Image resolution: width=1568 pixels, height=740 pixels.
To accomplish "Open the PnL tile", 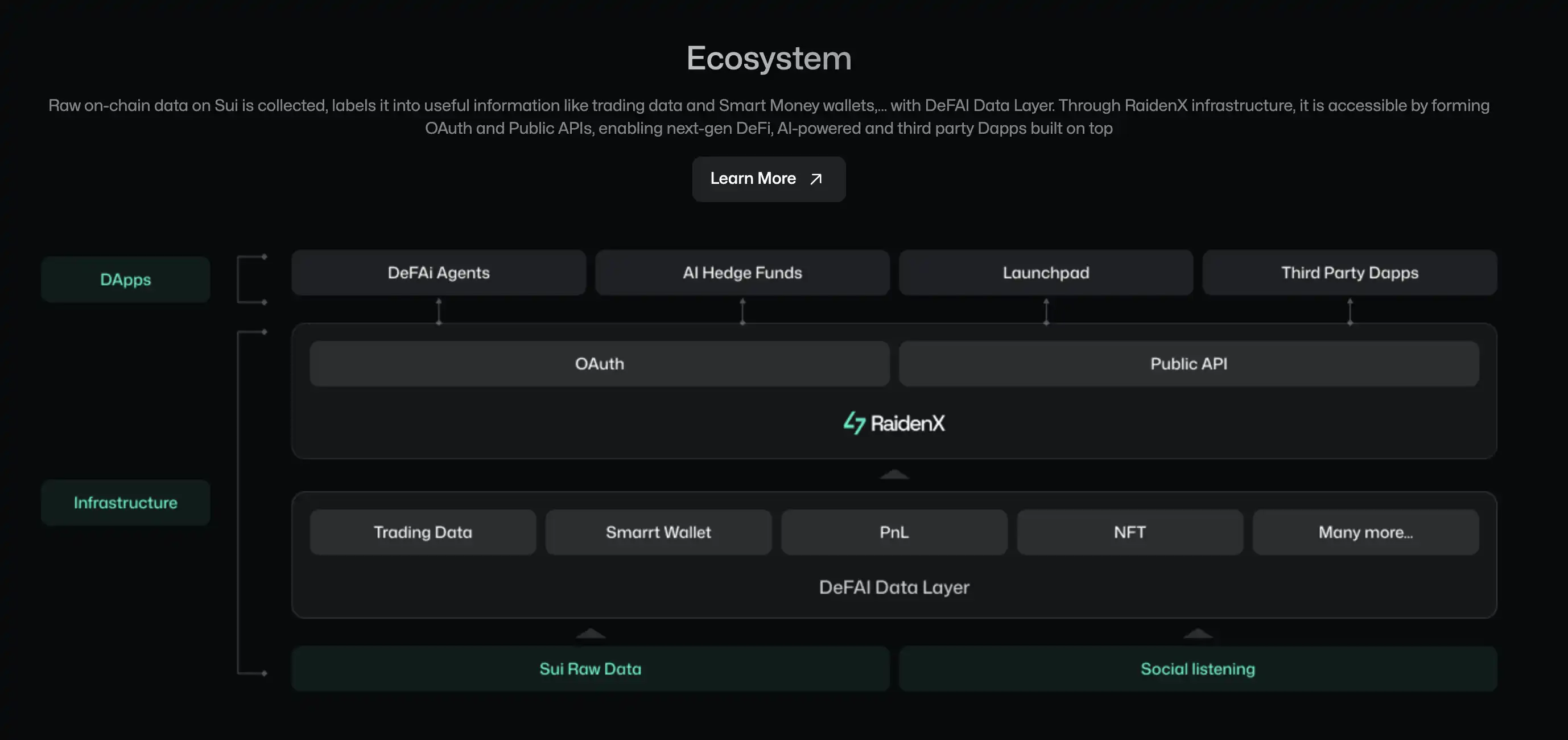I will point(894,532).
